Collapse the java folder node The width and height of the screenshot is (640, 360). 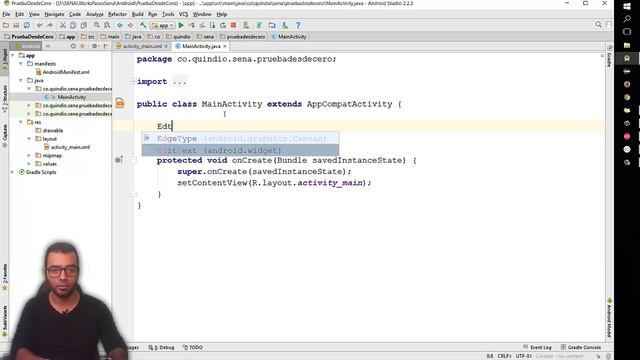coord(21,80)
